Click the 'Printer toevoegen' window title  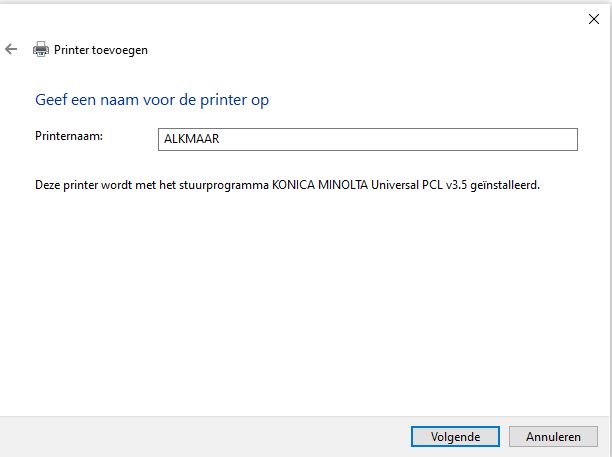[x=101, y=49]
